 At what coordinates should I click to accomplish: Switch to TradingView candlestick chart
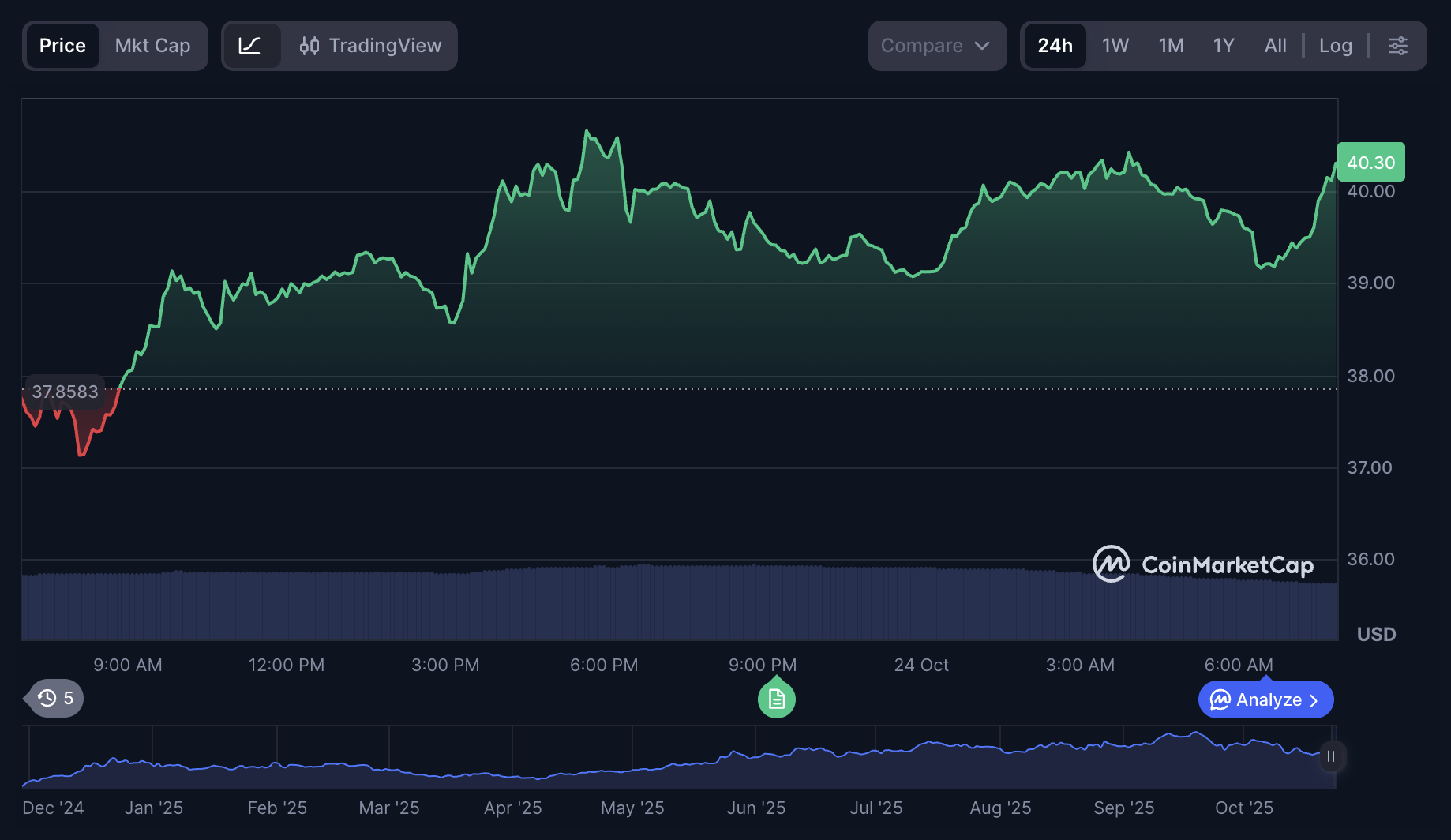pyautogui.click(x=371, y=46)
